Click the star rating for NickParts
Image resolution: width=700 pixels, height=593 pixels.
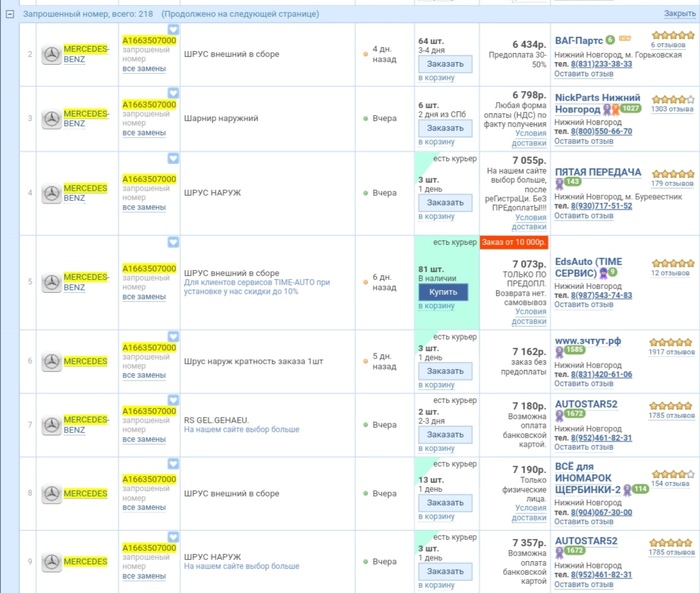pyautogui.click(x=673, y=99)
